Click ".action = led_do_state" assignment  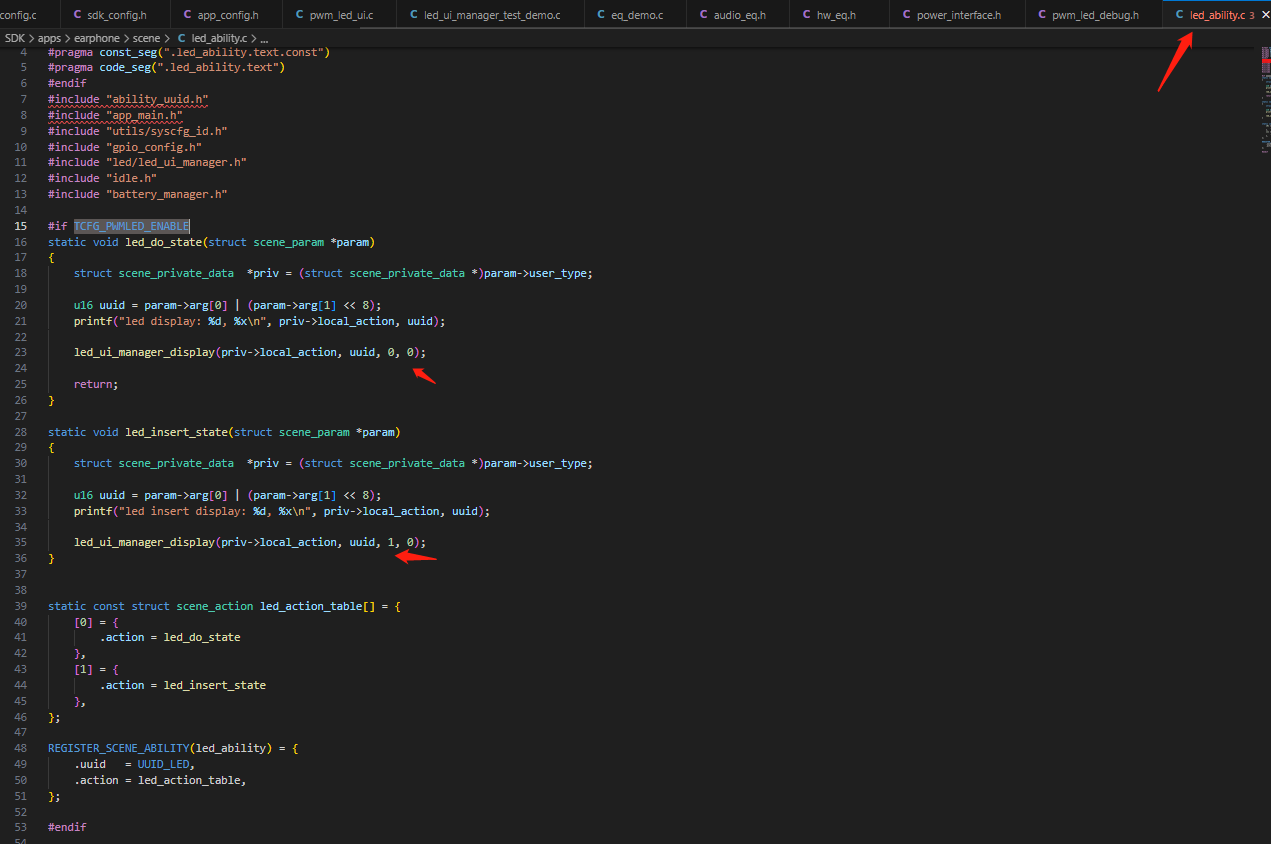(x=170, y=637)
